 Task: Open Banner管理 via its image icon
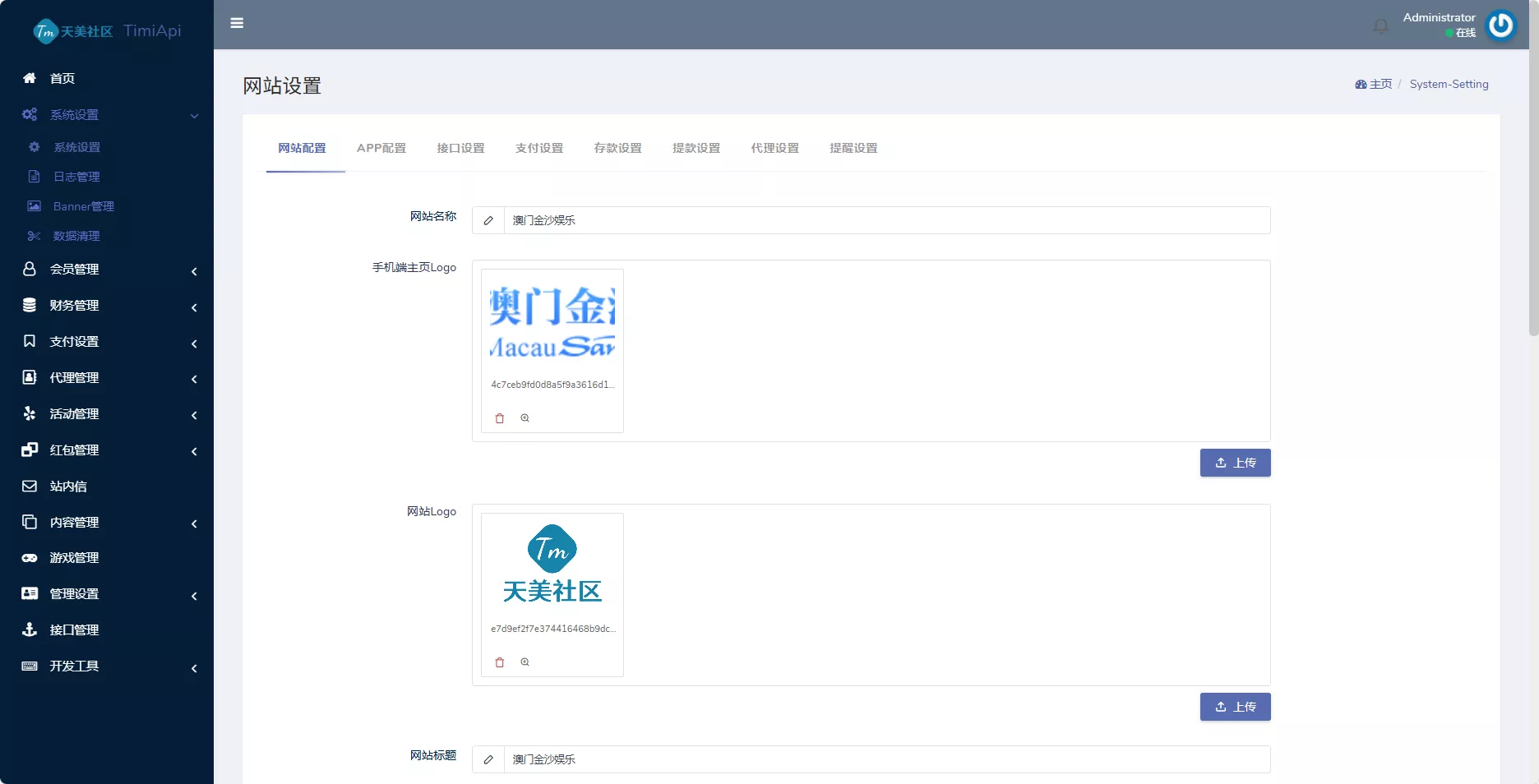click(x=35, y=206)
